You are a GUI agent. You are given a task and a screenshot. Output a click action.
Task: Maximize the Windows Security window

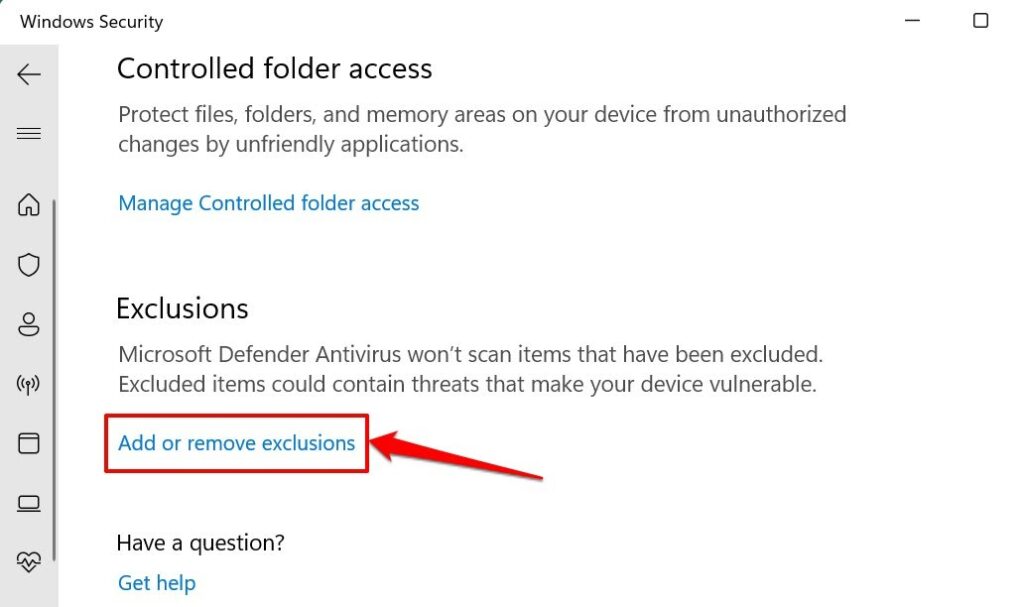tap(980, 21)
